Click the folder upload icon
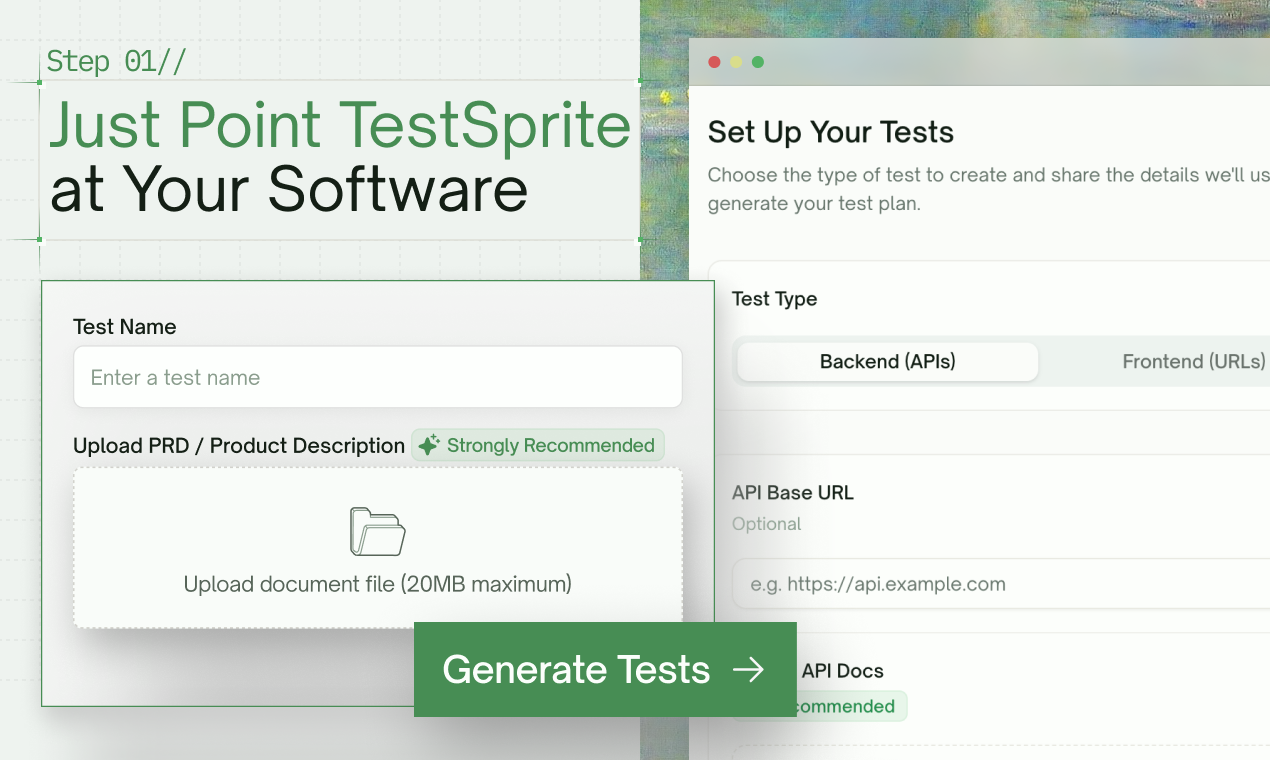This screenshot has height=760, width=1270. (x=377, y=531)
